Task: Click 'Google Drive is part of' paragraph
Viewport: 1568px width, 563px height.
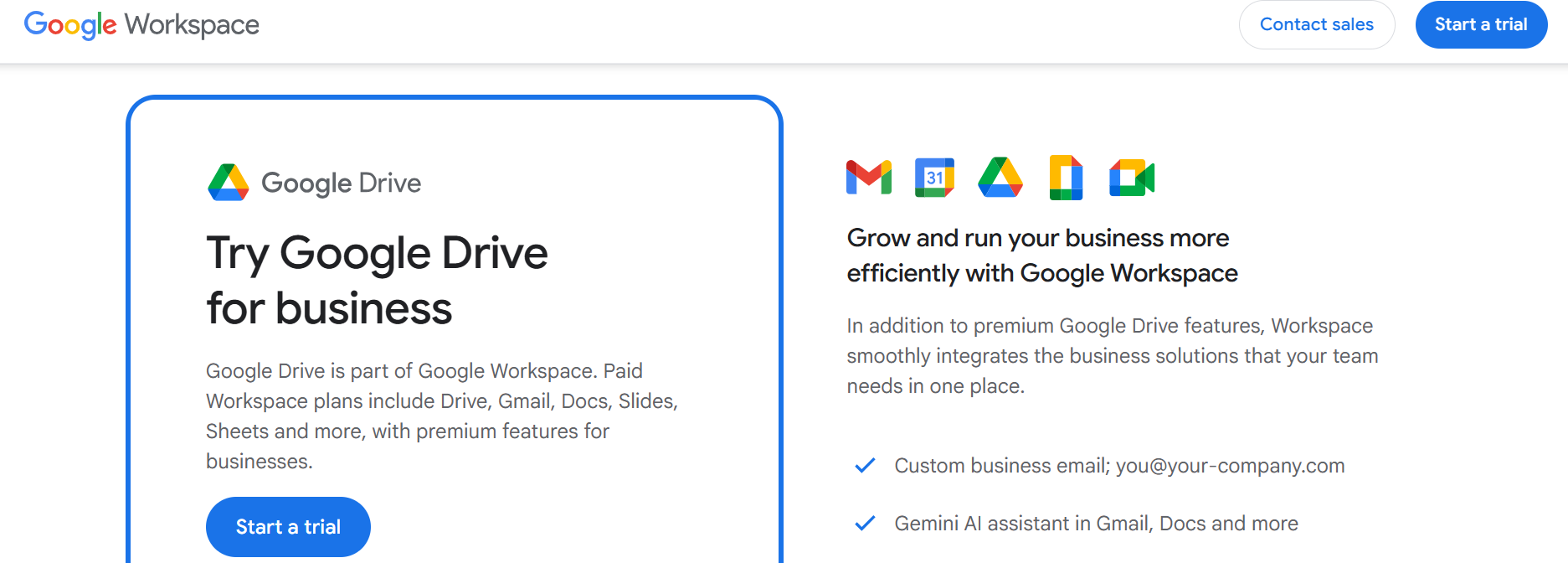Action: click(x=442, y=416)
